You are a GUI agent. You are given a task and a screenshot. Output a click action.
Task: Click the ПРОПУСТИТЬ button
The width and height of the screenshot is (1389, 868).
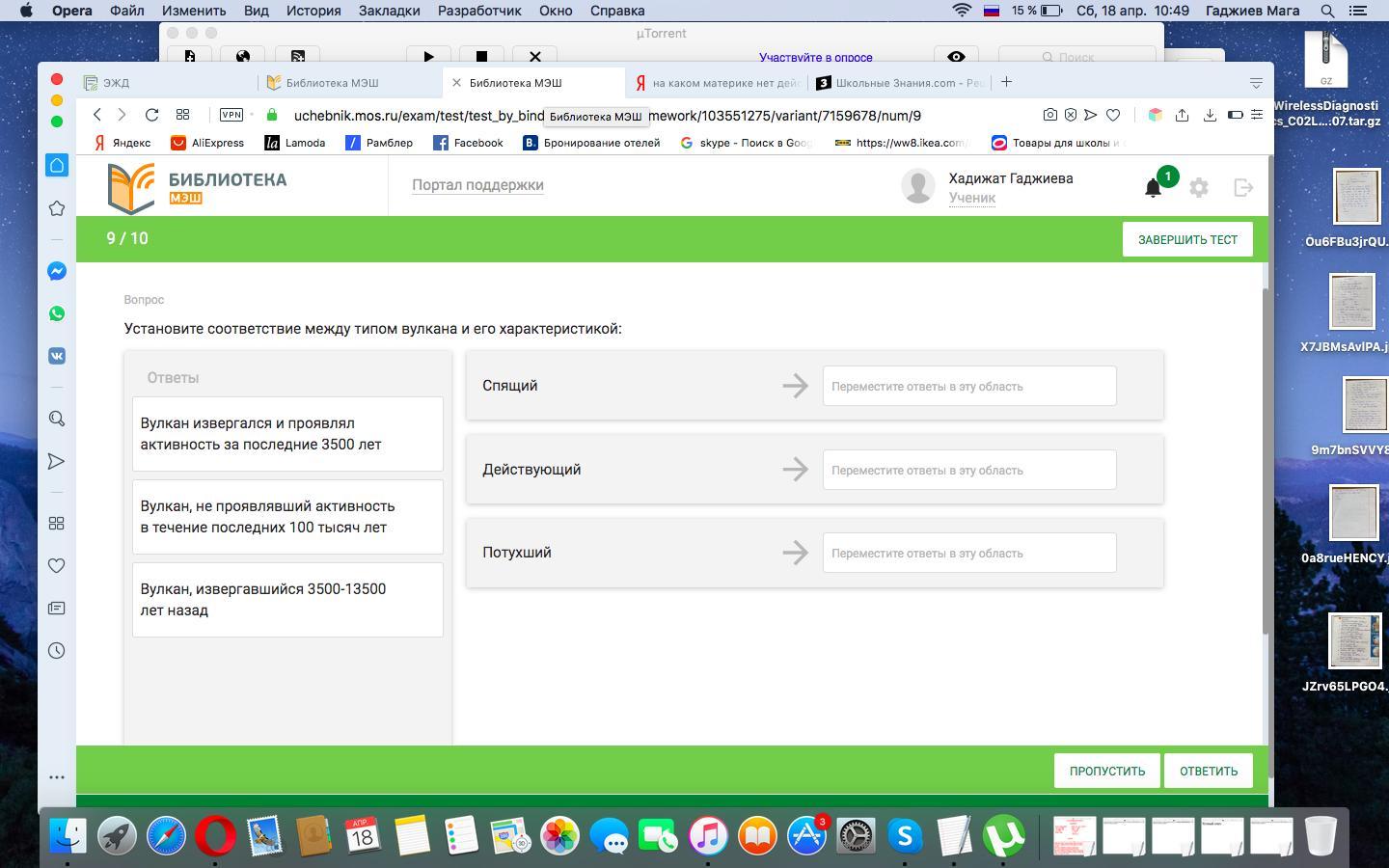click(1106, 771)
